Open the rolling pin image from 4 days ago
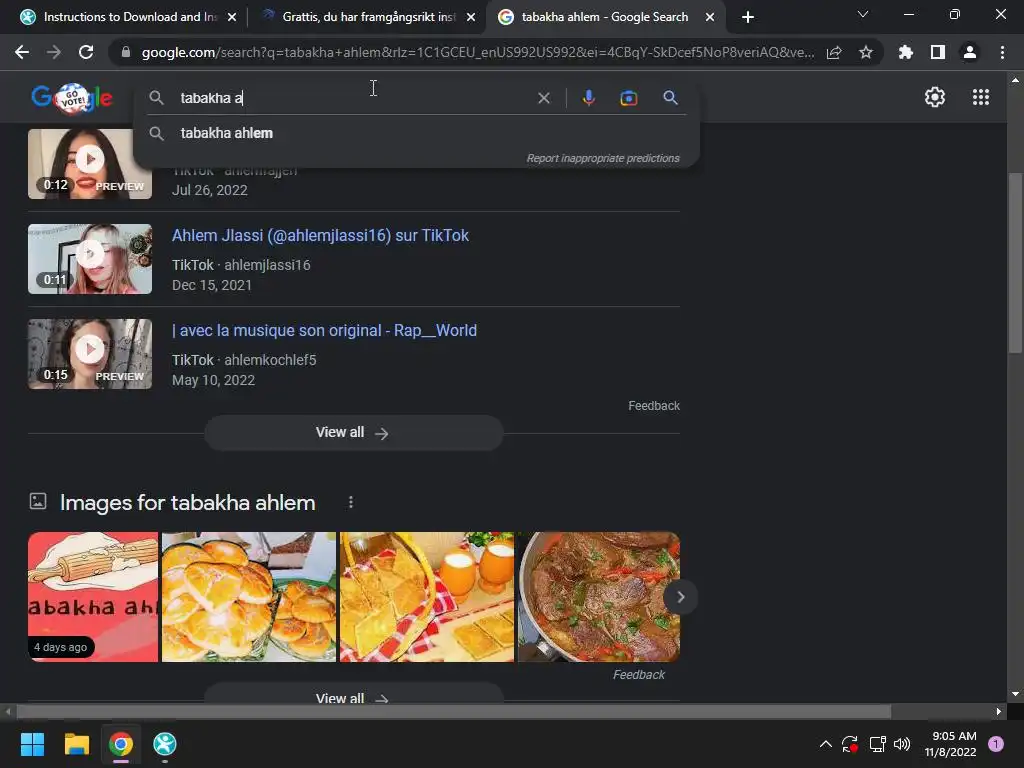 pos(93,597)
